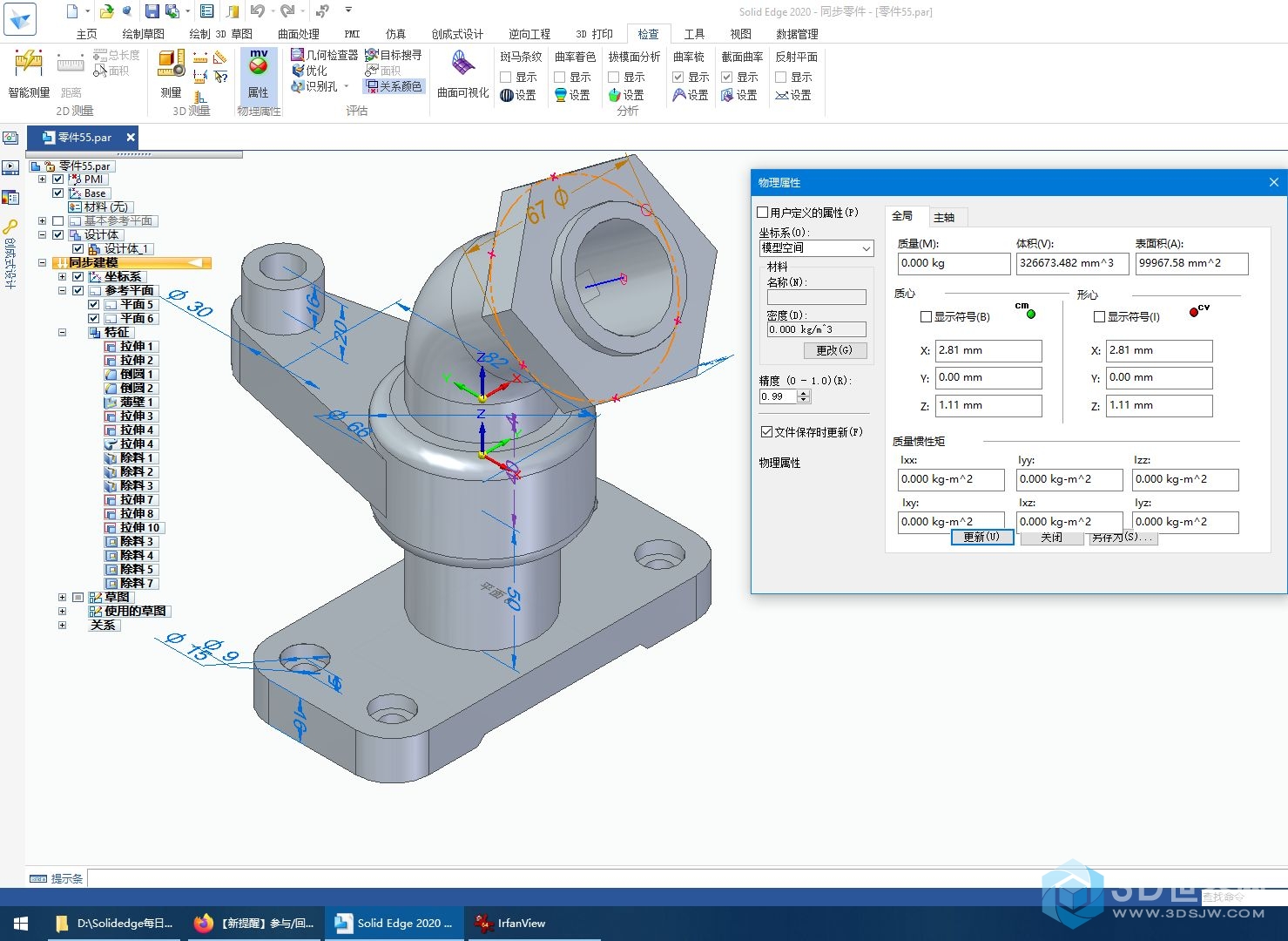Switch to the 绘制草图 ribbon tab
The height and width of the screenshot is (941, 1288).
(x=144, y=34)
